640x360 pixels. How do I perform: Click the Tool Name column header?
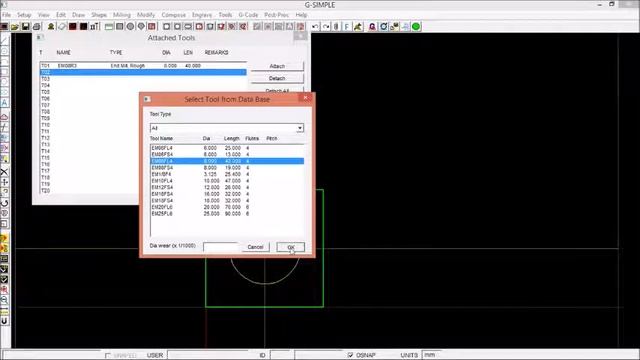[161, 138]
